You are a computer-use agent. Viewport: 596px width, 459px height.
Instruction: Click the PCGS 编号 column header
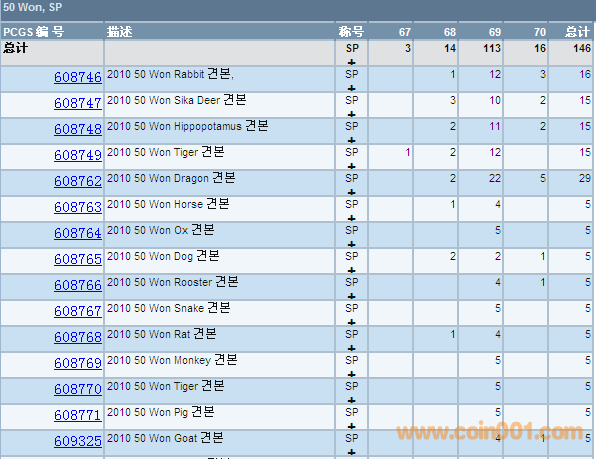[x=33, y=32]
